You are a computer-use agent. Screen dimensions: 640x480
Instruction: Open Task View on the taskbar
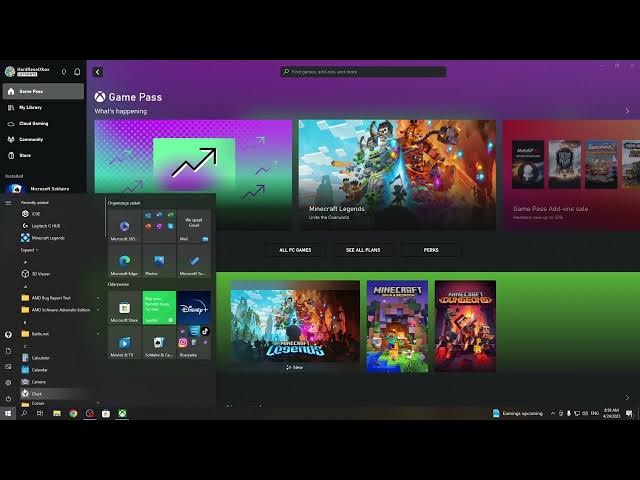click(40, 413)
